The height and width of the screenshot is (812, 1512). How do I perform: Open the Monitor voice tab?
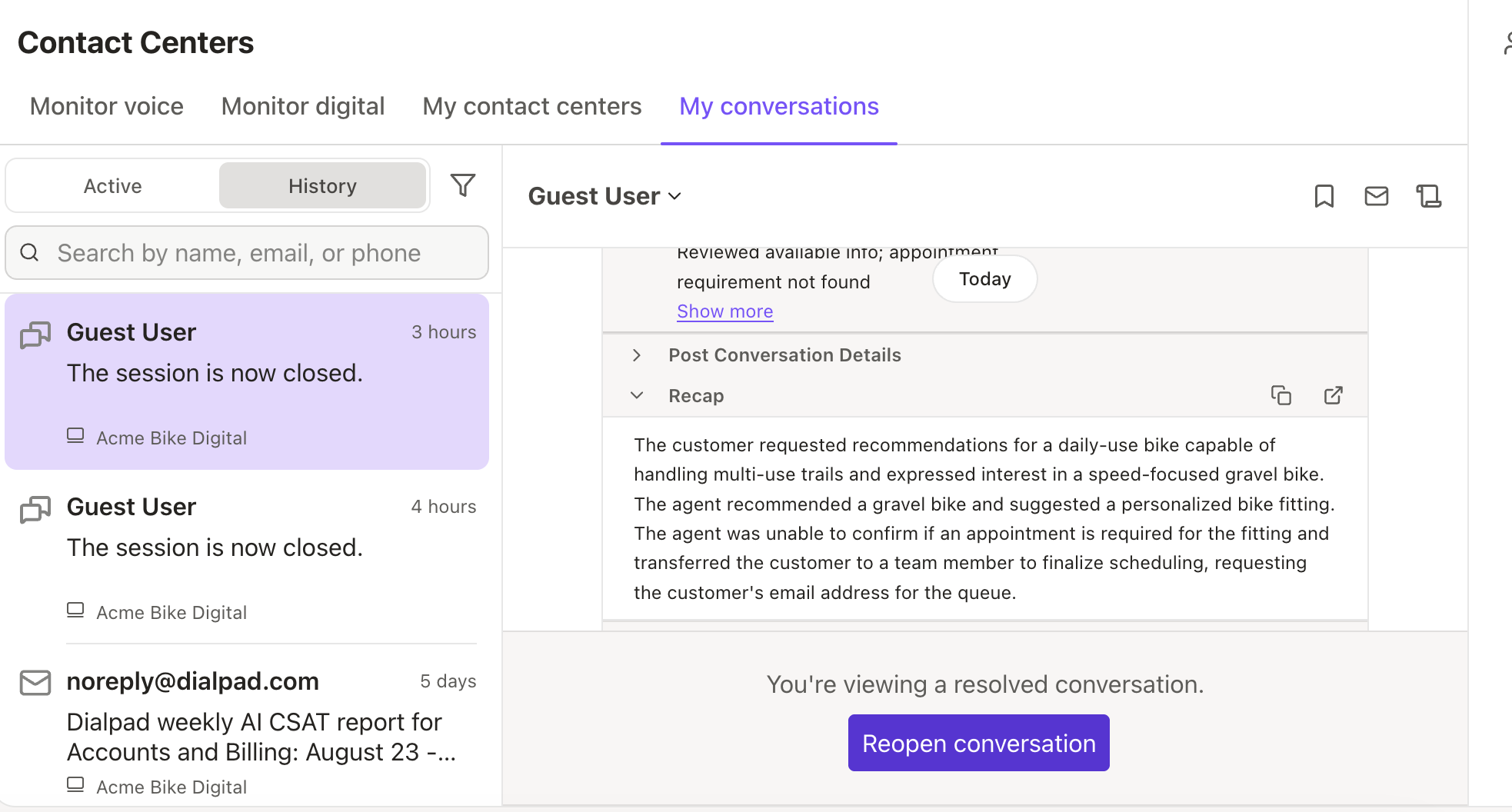107,106
